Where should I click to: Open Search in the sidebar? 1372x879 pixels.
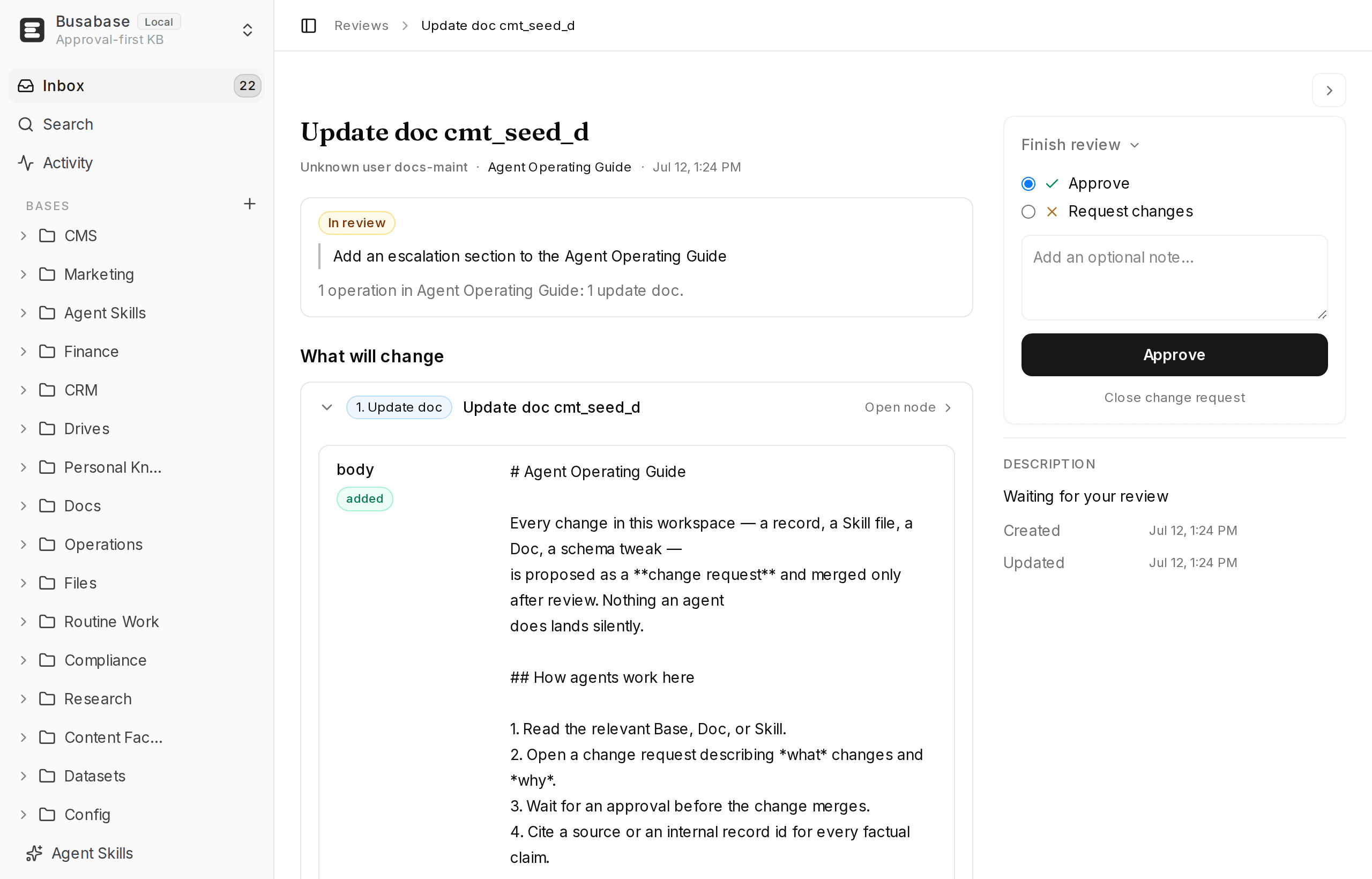[137, 124]
